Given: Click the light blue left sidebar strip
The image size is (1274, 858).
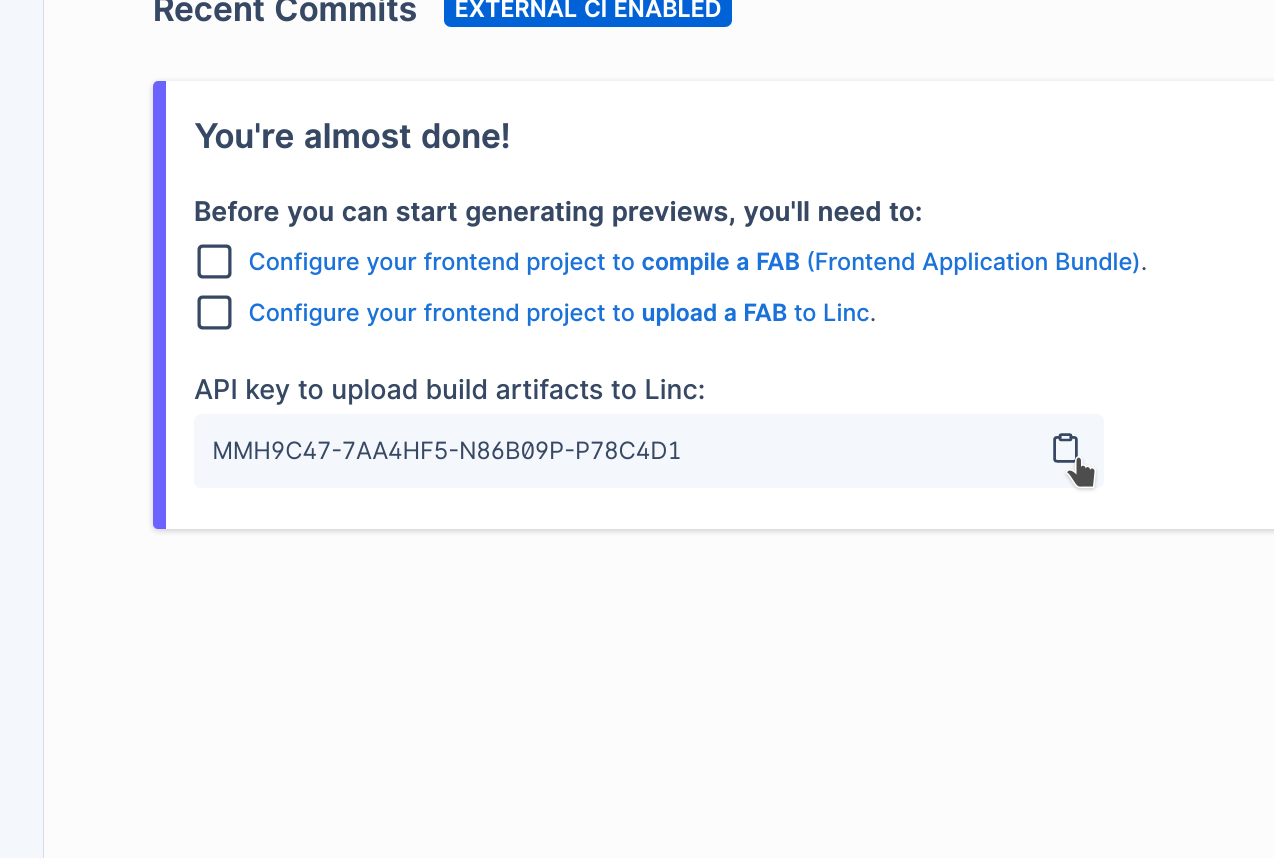Looking at the screenshot, I should click(21, 429).
